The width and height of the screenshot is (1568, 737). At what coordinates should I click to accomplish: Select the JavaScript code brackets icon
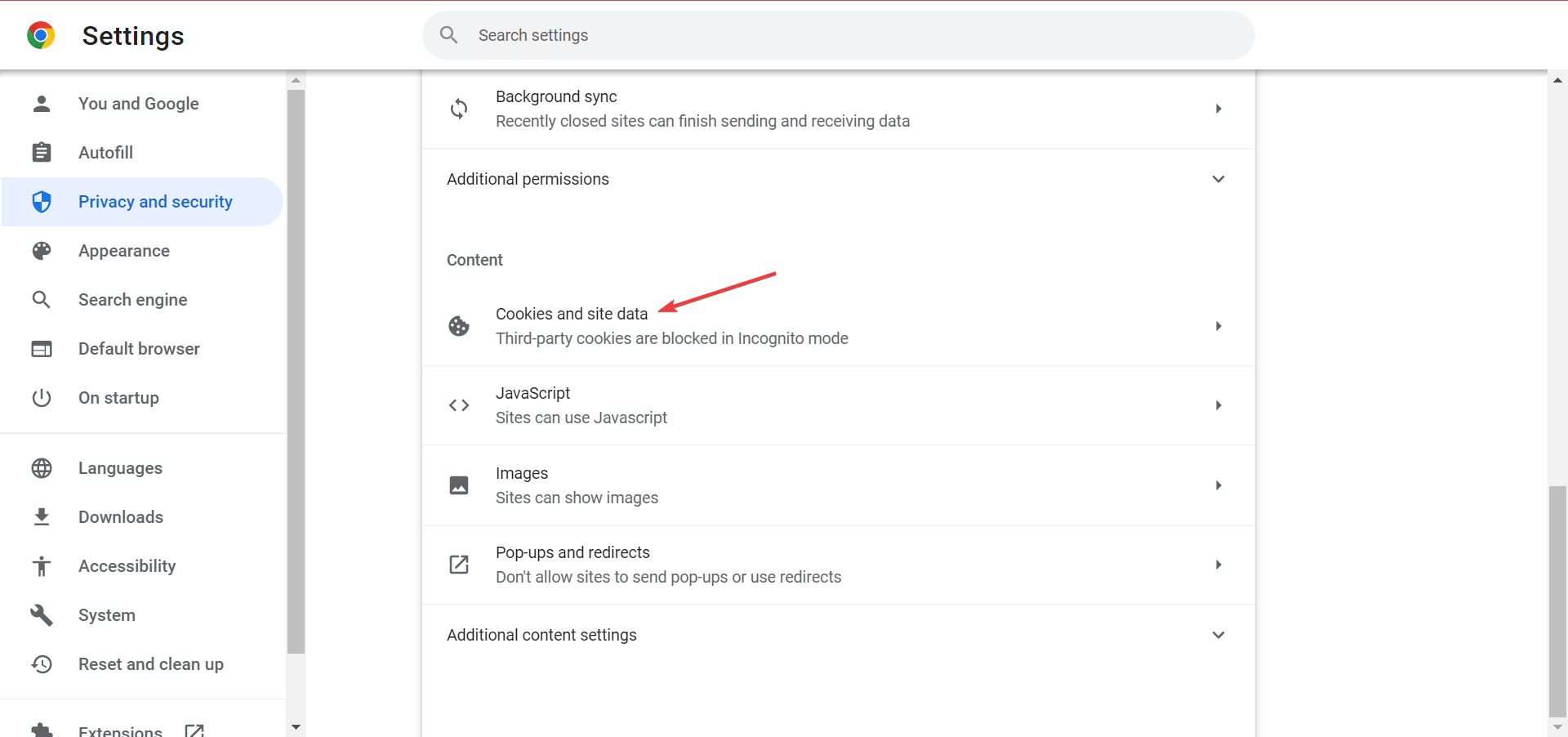[x=459, y=405]
